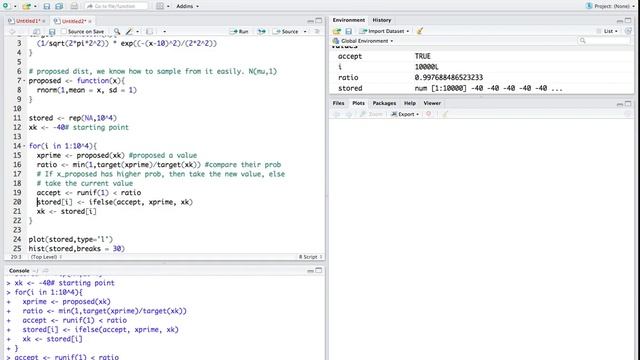Screen dimensions: 640x360
Task: Re-run the previous code region
Action: pyautogui.click(x=262, y=31)
